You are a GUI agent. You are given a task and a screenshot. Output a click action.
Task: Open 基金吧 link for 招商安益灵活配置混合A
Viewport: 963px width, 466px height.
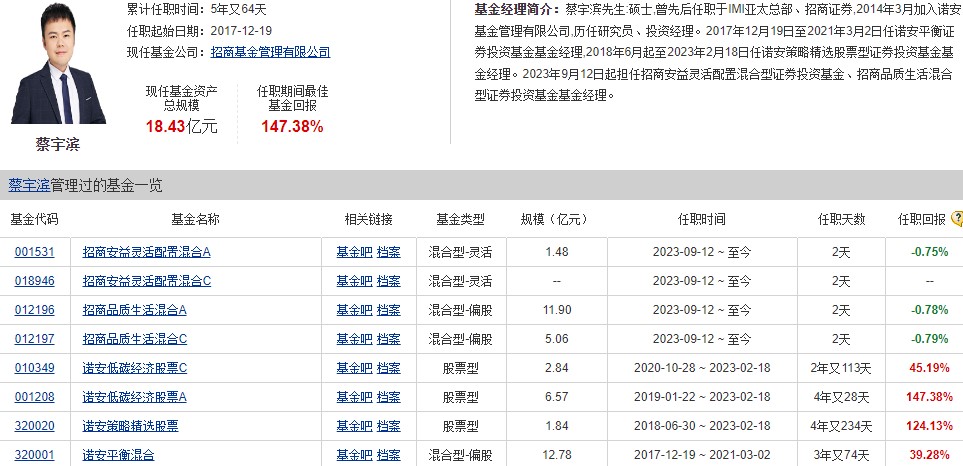[354, 252]
